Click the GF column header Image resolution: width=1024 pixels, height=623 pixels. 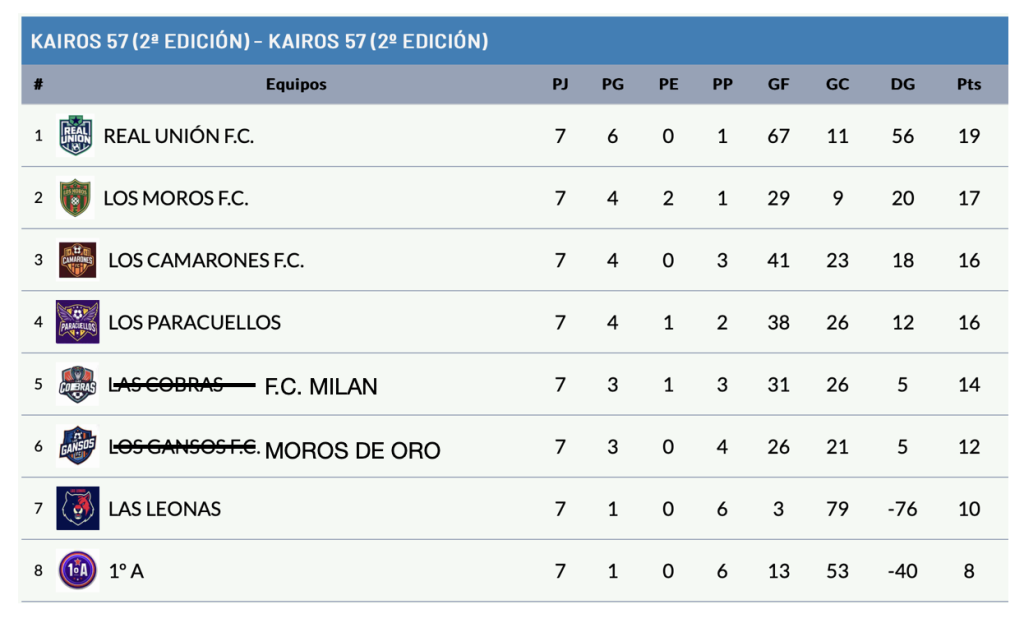(778, 84)
